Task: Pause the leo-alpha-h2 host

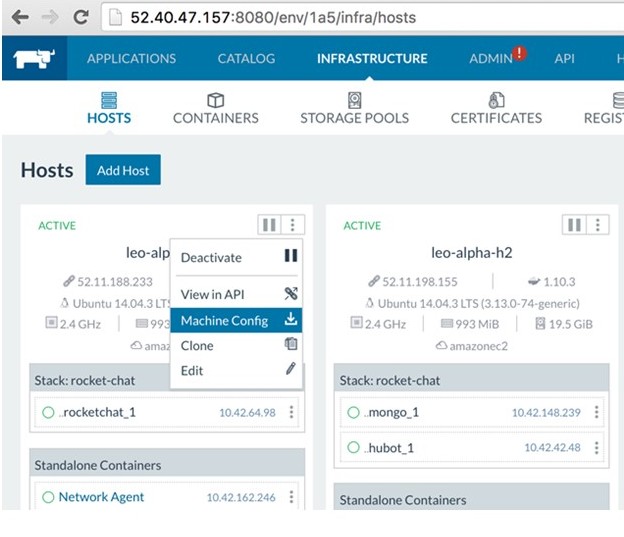Action: pos(574,225)
